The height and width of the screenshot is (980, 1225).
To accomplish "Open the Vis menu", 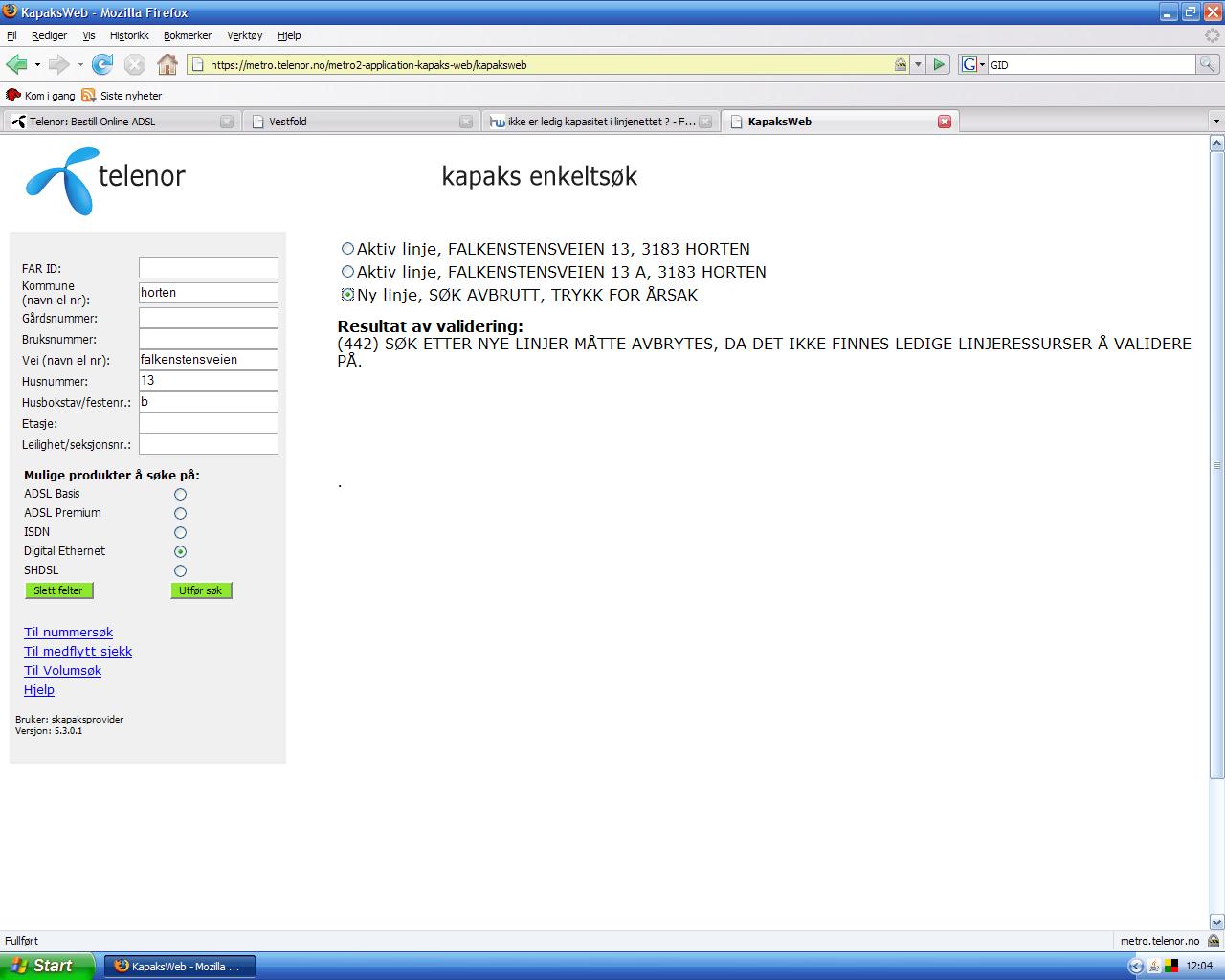I will pos(89,35).
